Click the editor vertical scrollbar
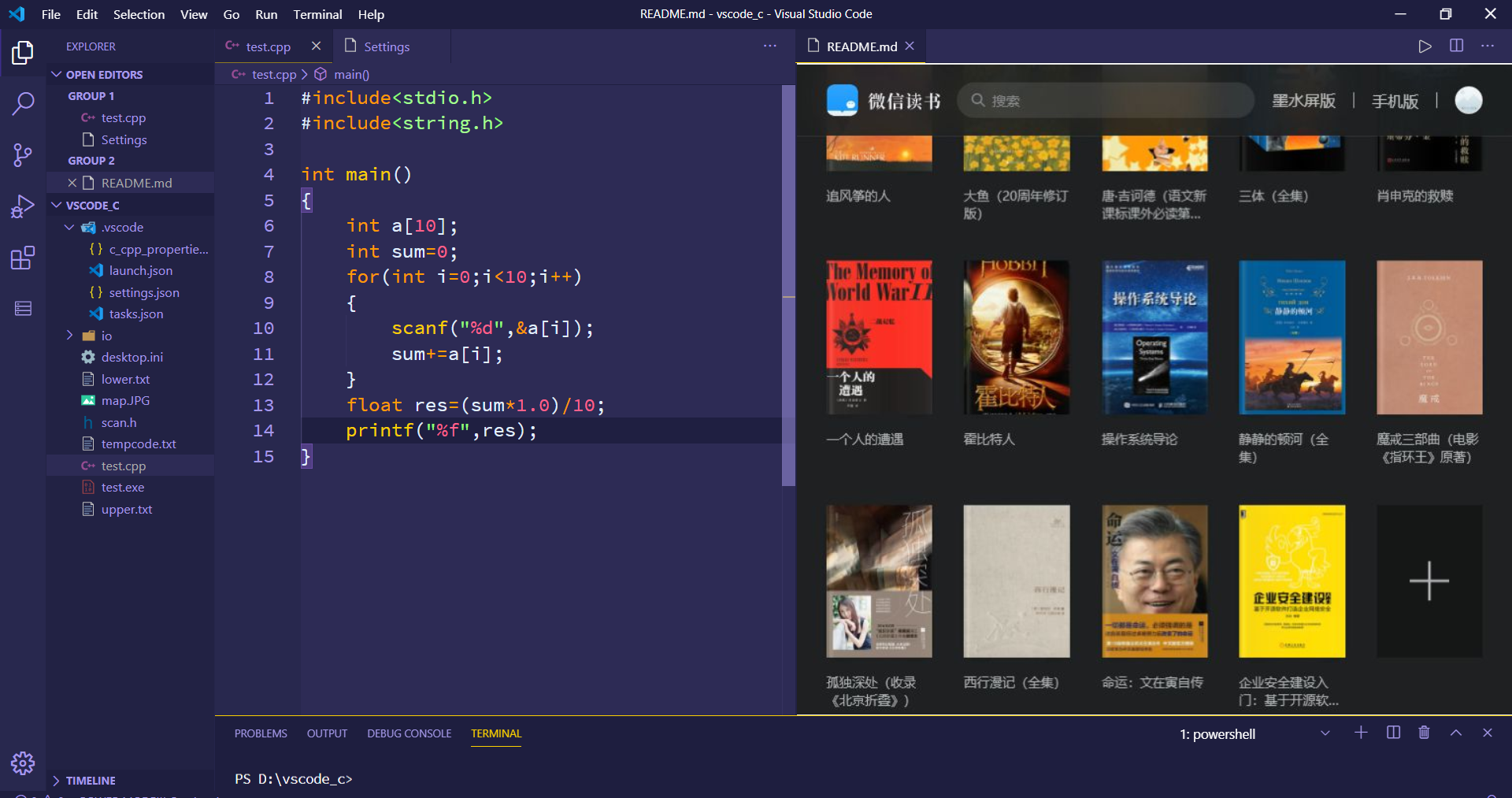 788,285
